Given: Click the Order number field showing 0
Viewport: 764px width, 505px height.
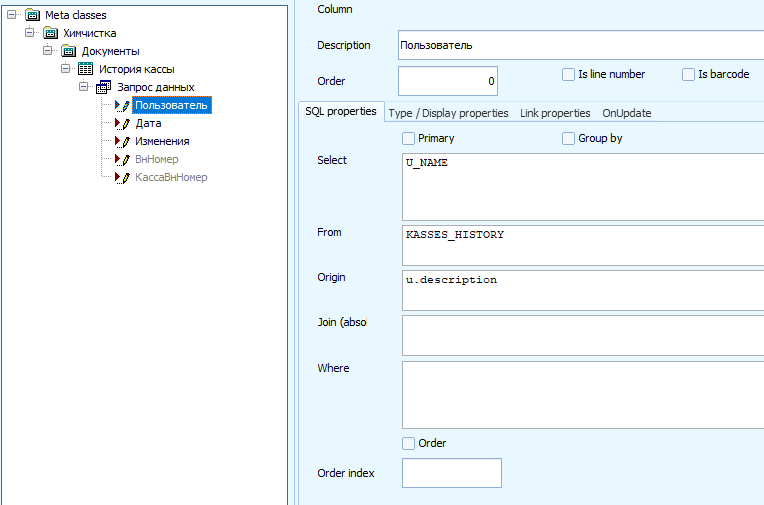Looking at the screenshot, I should [x=448, y=81].
